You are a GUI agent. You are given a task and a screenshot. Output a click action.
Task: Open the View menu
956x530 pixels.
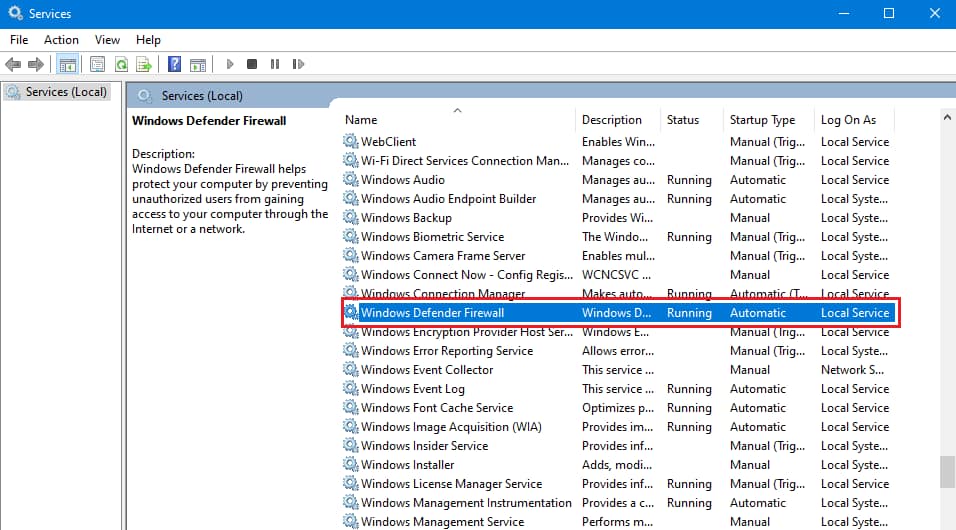point(107,40)
